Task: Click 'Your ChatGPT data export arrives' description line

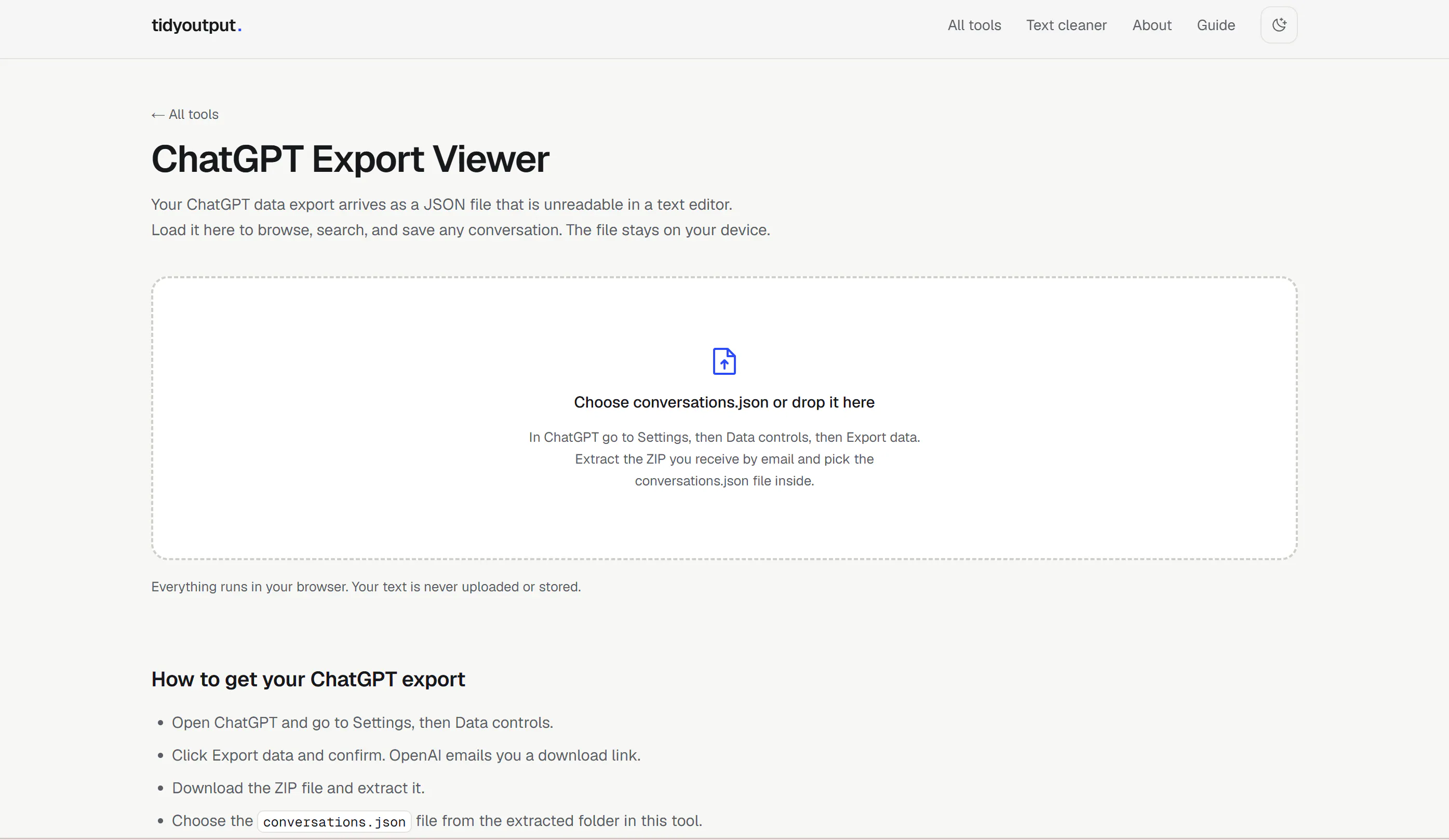Action: (441, 205)
